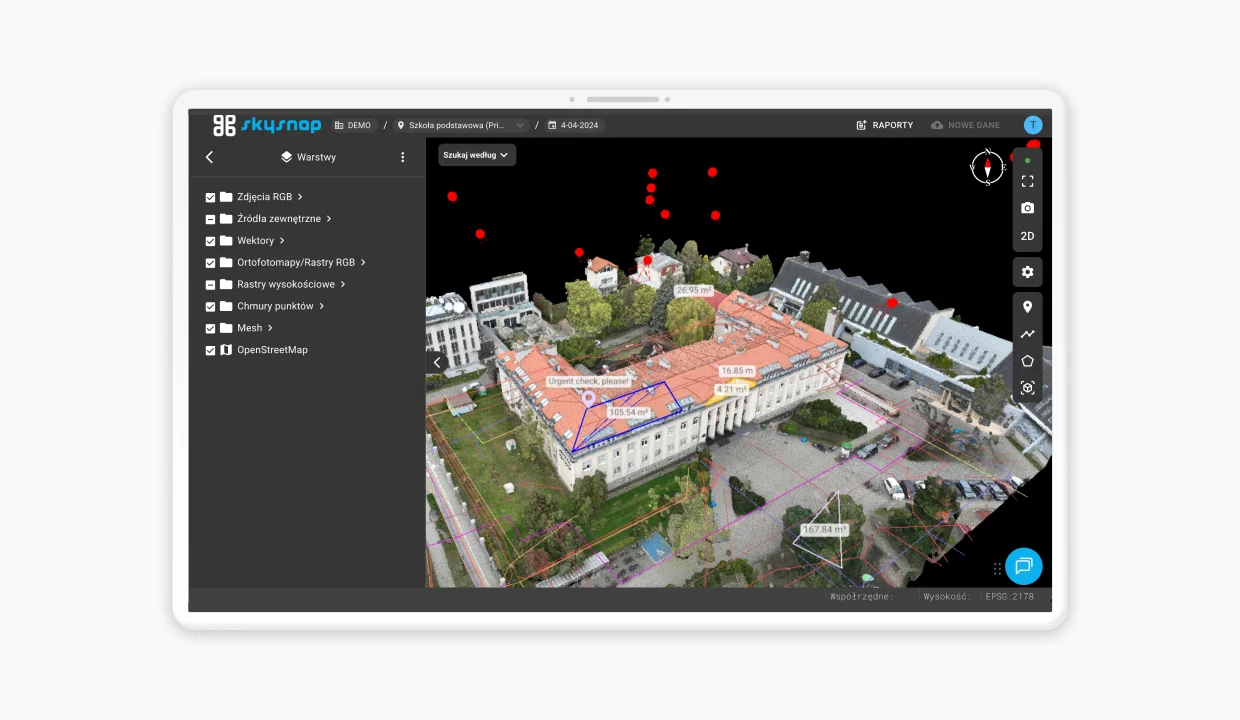Click the user avatar T
Screen dimensions: 1240x720
point(1033,125)
